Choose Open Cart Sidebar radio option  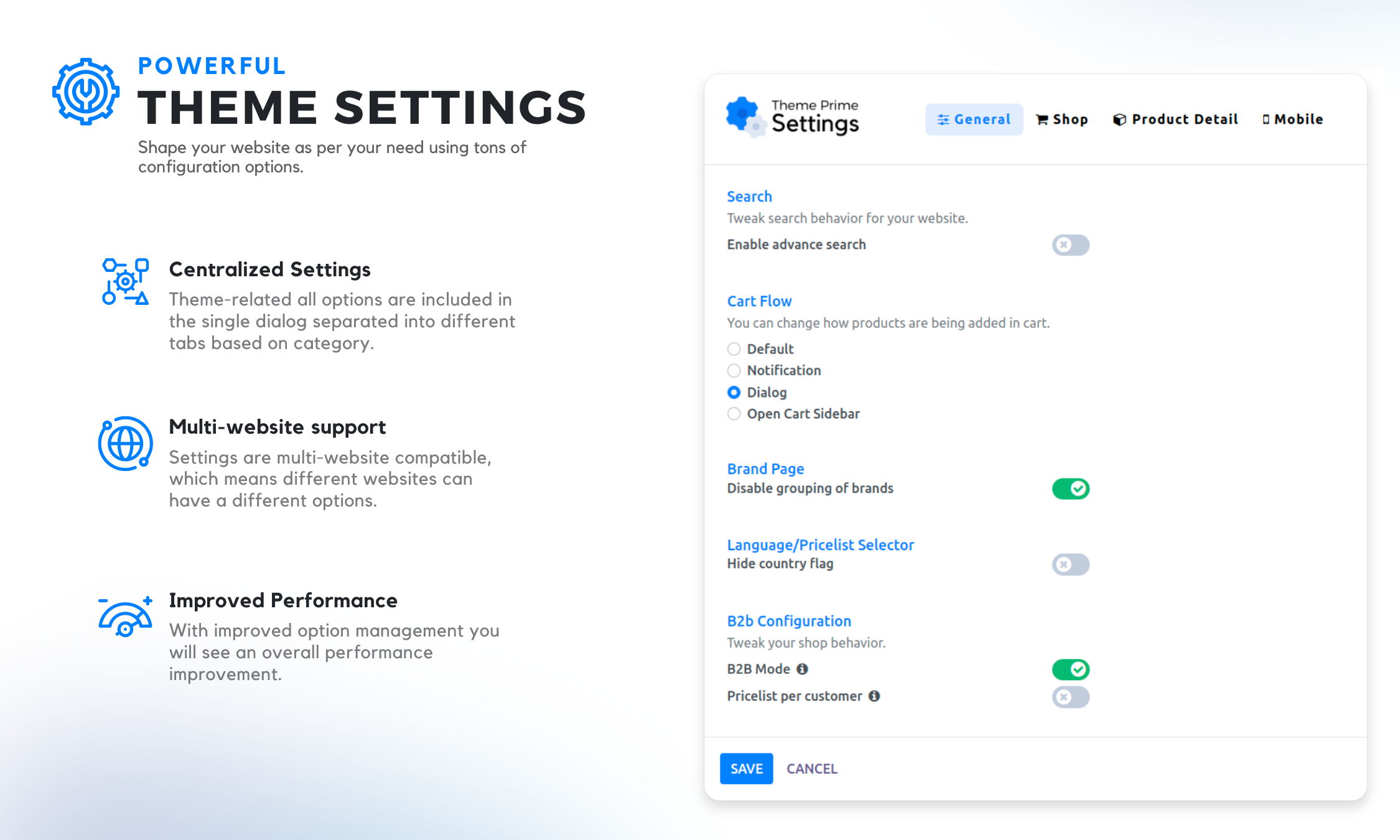[x=734, y=414]
